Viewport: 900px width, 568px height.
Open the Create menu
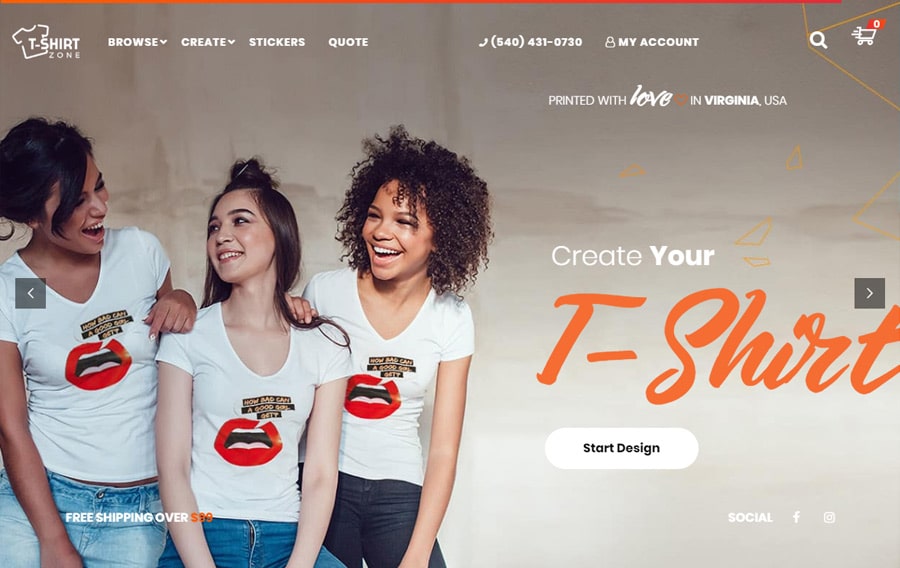pos(208,42)
